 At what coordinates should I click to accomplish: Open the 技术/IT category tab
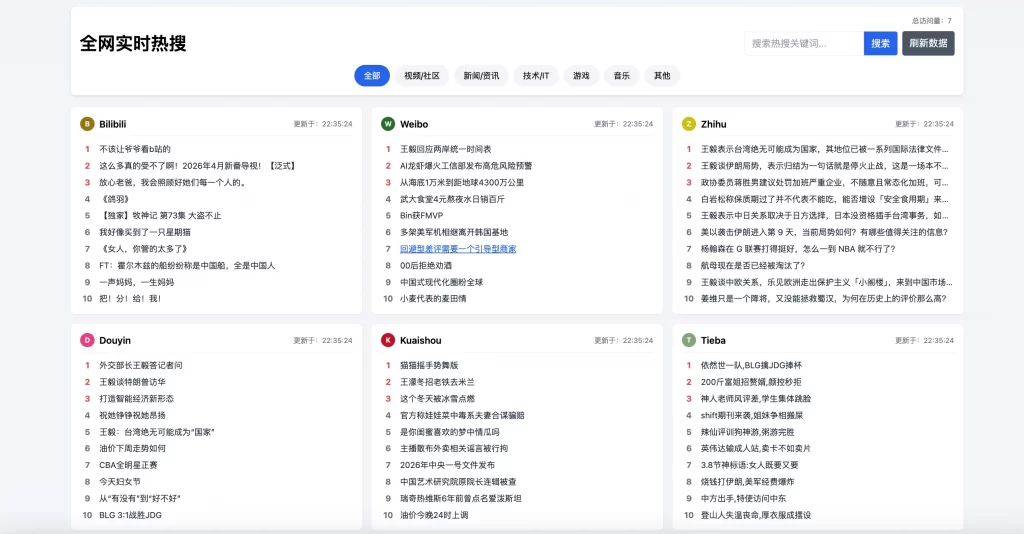[x=536, y=76]
